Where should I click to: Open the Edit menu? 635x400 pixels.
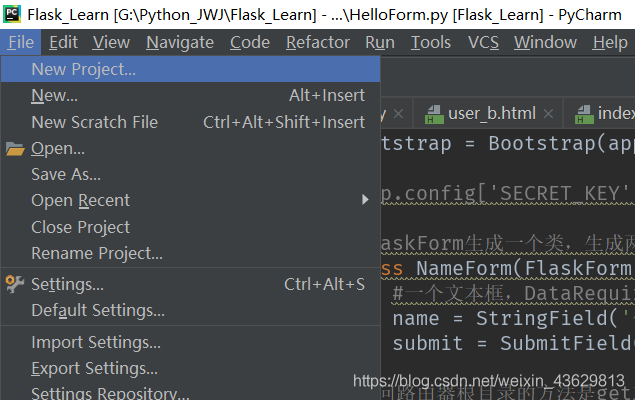click(x=63, y=42)
